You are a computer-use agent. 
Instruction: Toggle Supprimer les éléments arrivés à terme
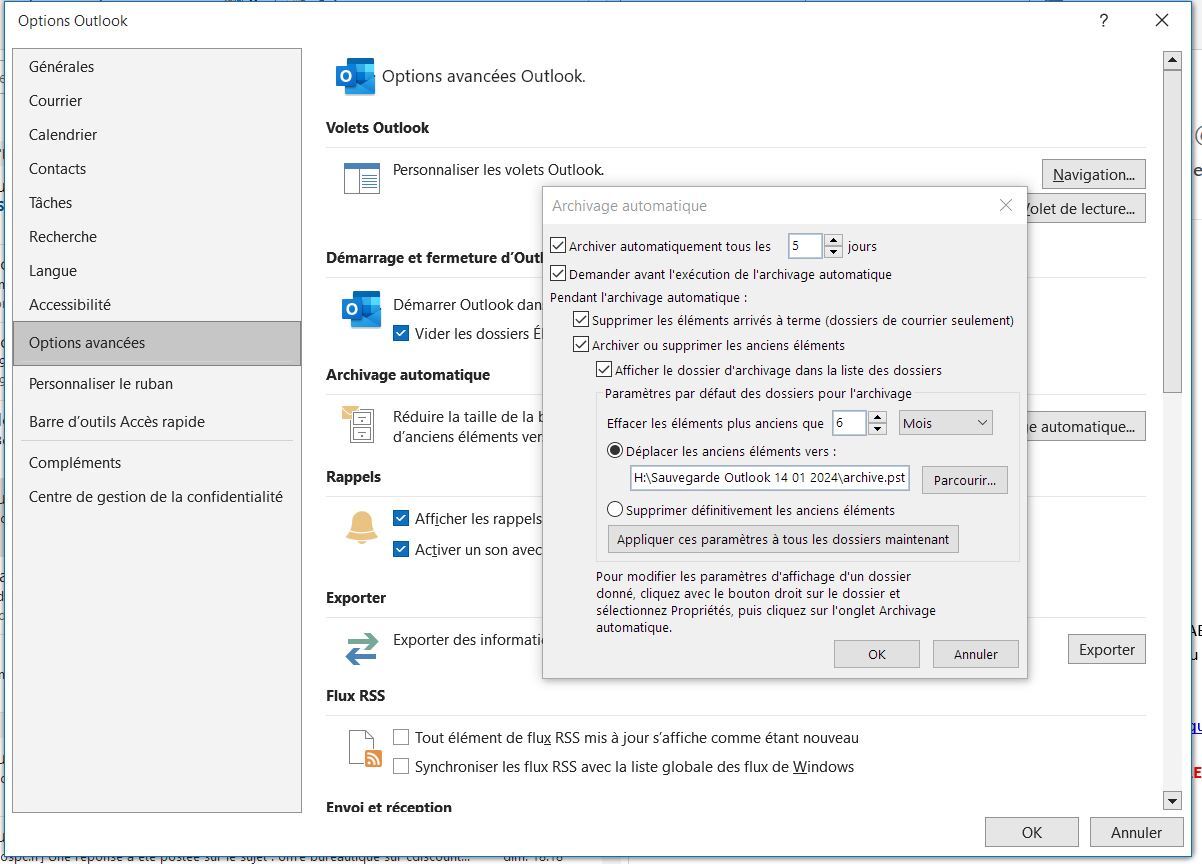581,320
